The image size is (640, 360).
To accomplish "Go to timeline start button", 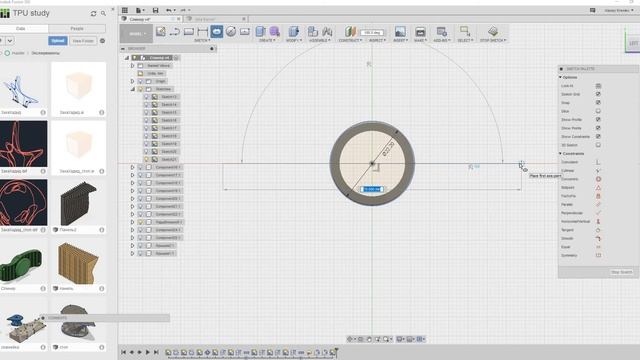I will (x=124, y=352).
